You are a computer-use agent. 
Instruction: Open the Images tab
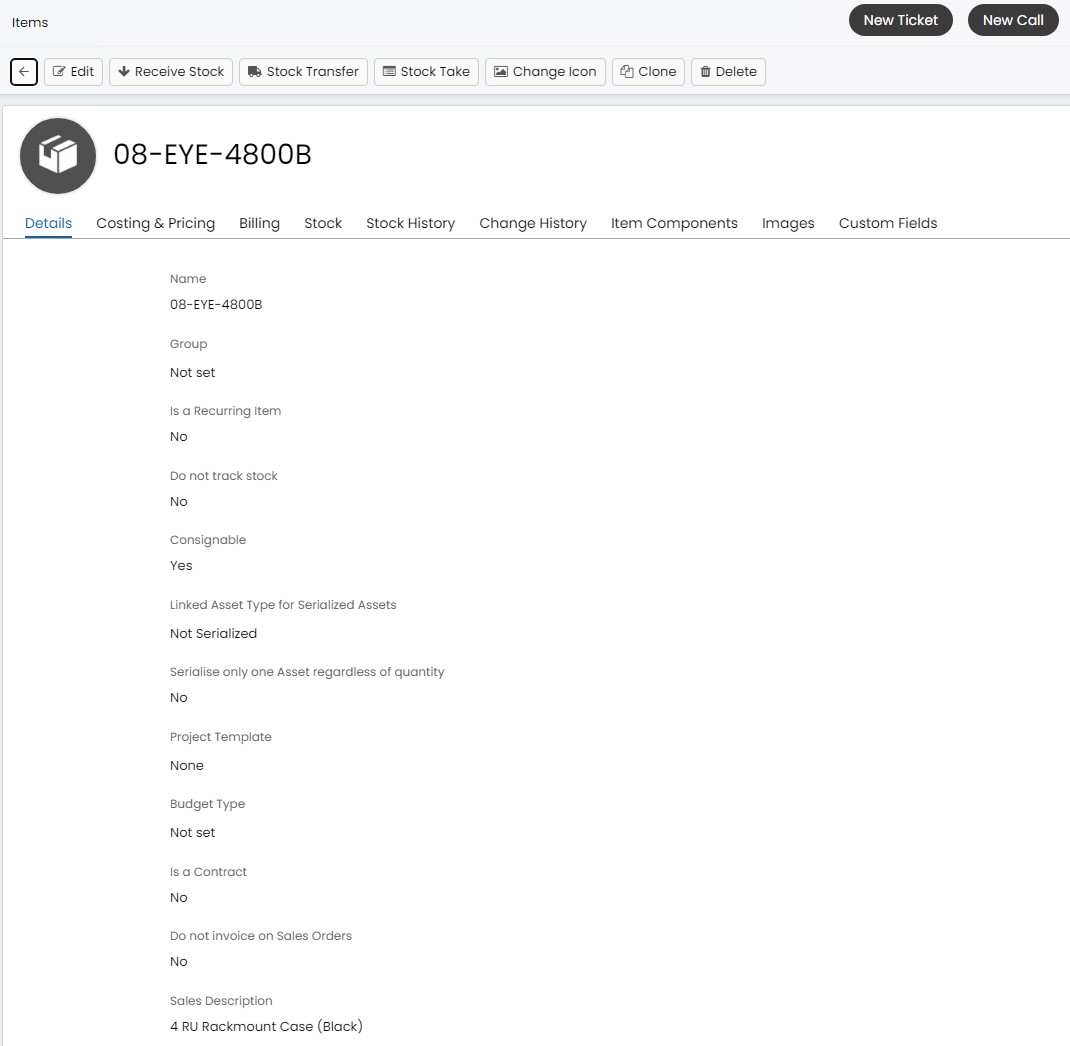(x=788, y=223)
